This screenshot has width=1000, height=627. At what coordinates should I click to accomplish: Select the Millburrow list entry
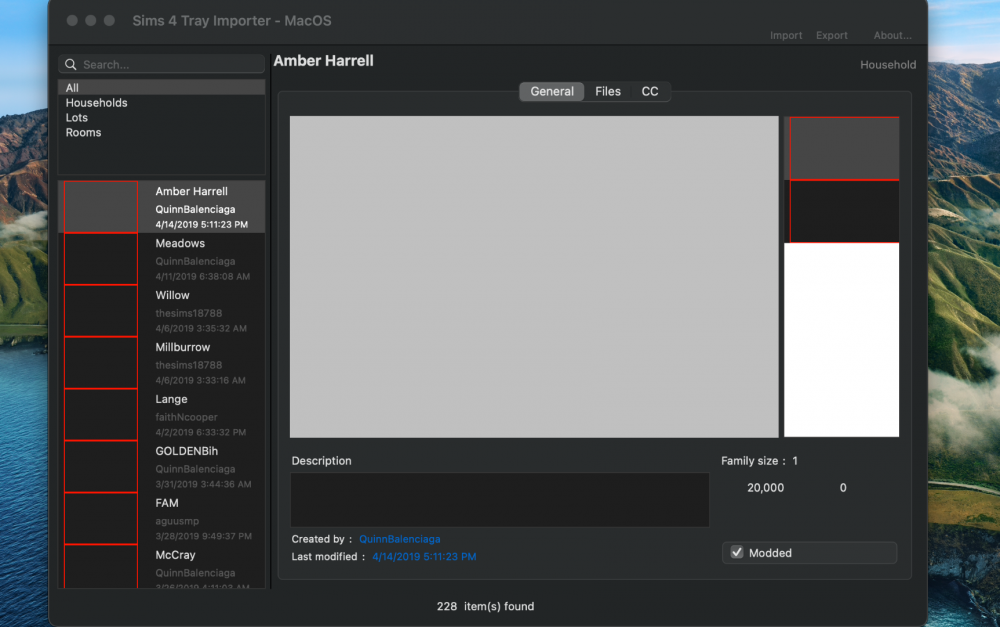162,363
